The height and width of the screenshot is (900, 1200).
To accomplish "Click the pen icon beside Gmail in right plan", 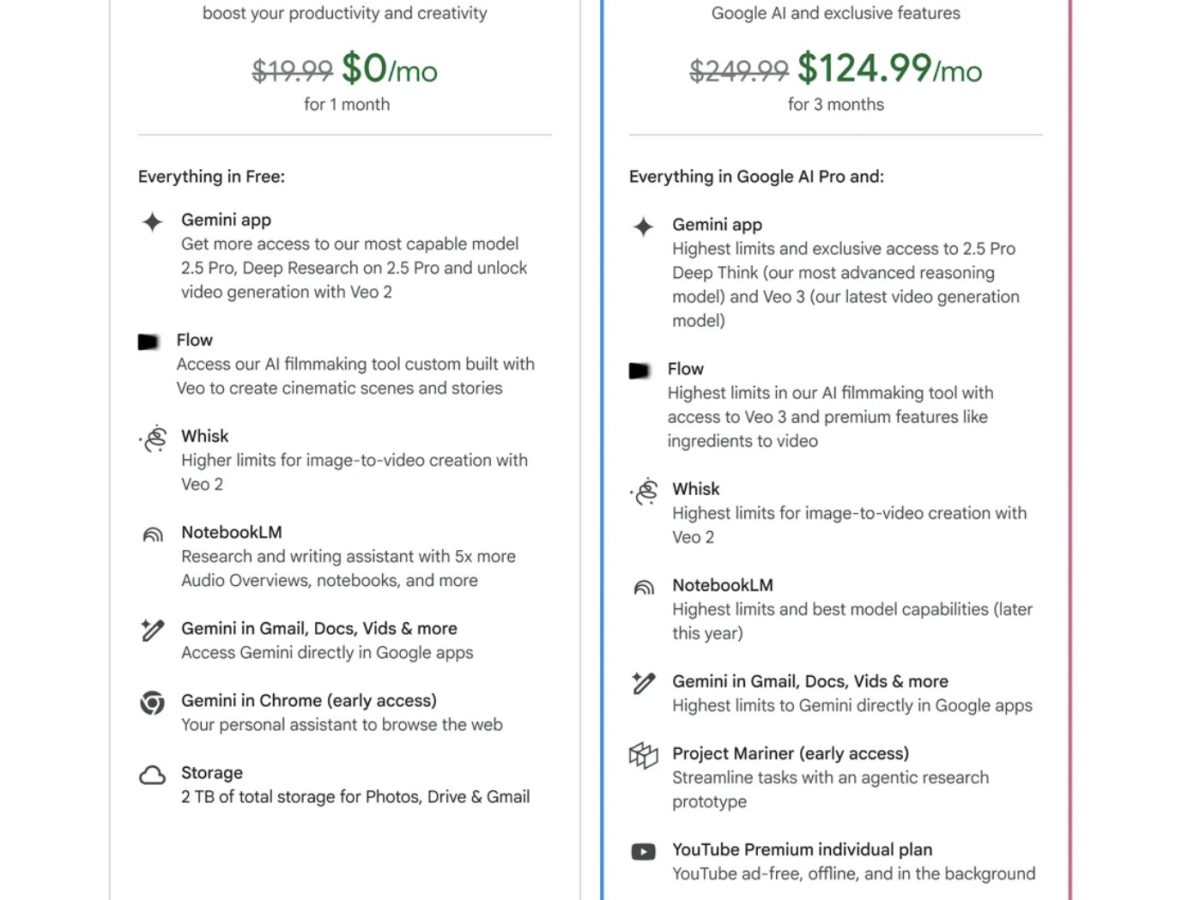I will point(643,683).
